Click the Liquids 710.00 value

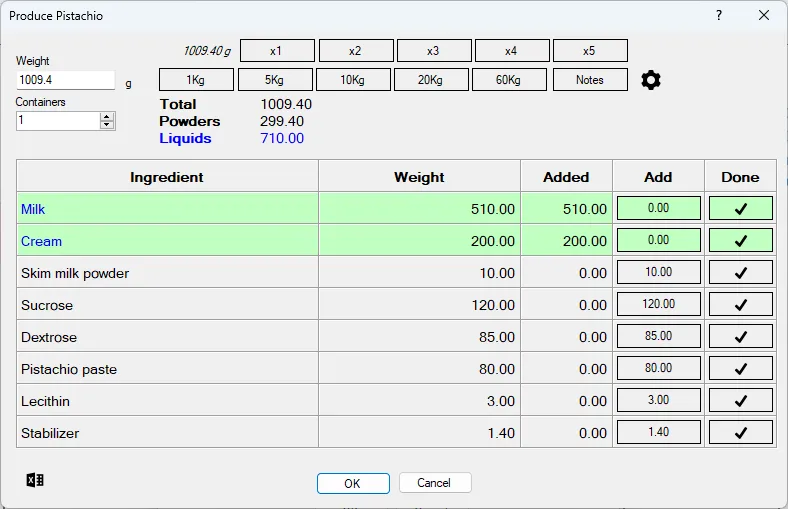click(282, 138)
